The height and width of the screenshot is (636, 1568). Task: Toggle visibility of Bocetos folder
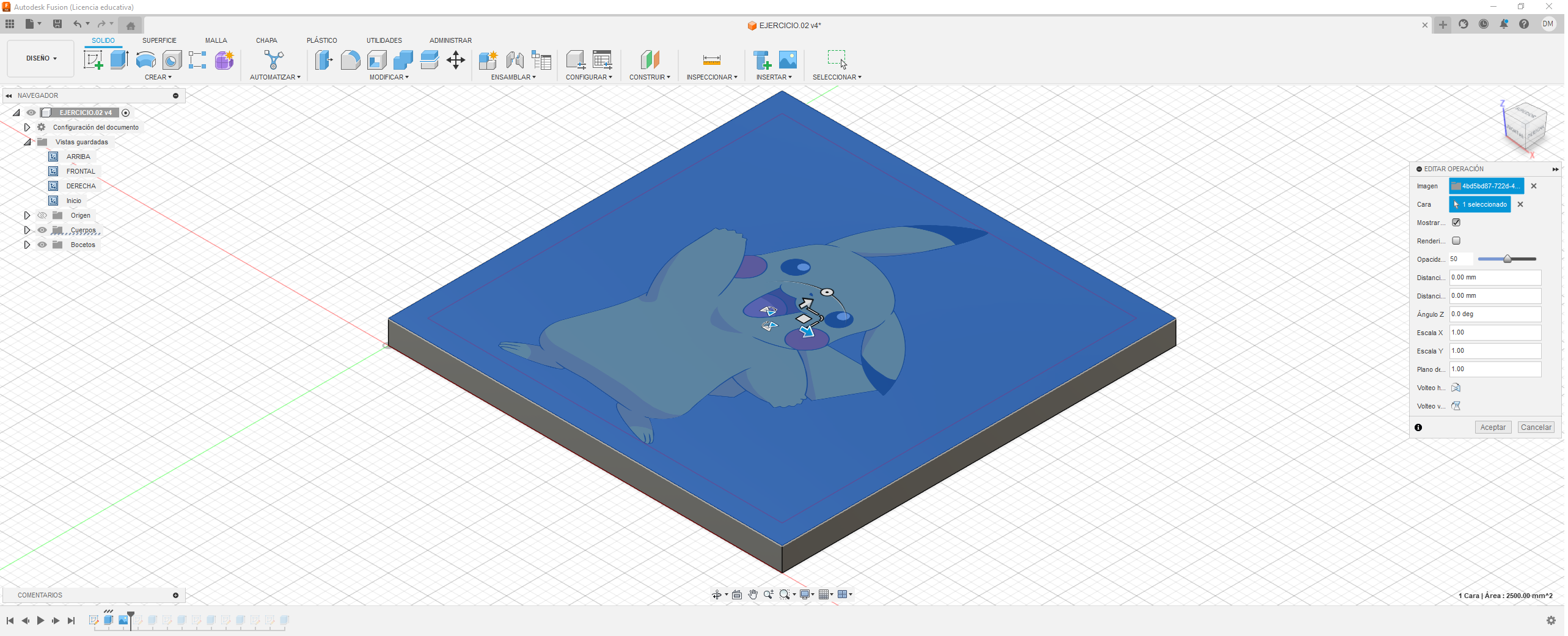point(42,245)
